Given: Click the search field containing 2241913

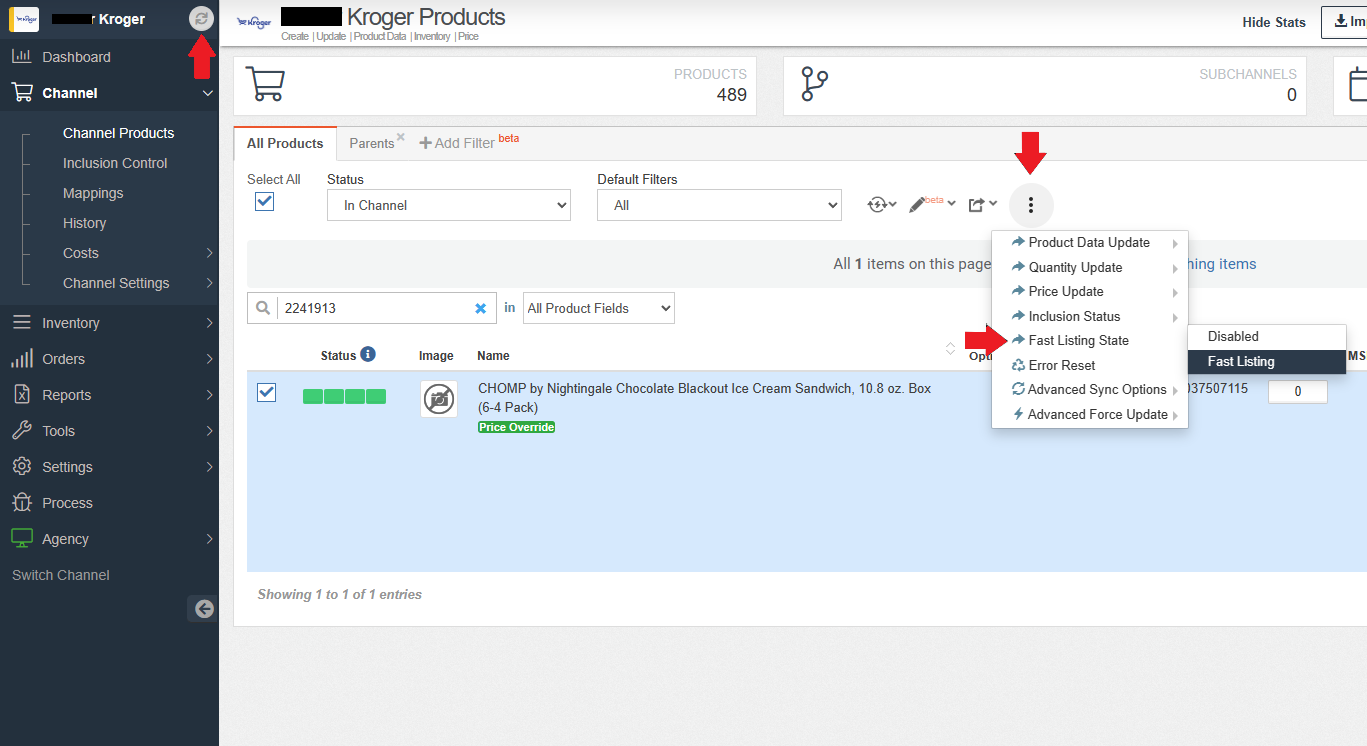Looking at the screenshot, I should (x=372, y=308).
